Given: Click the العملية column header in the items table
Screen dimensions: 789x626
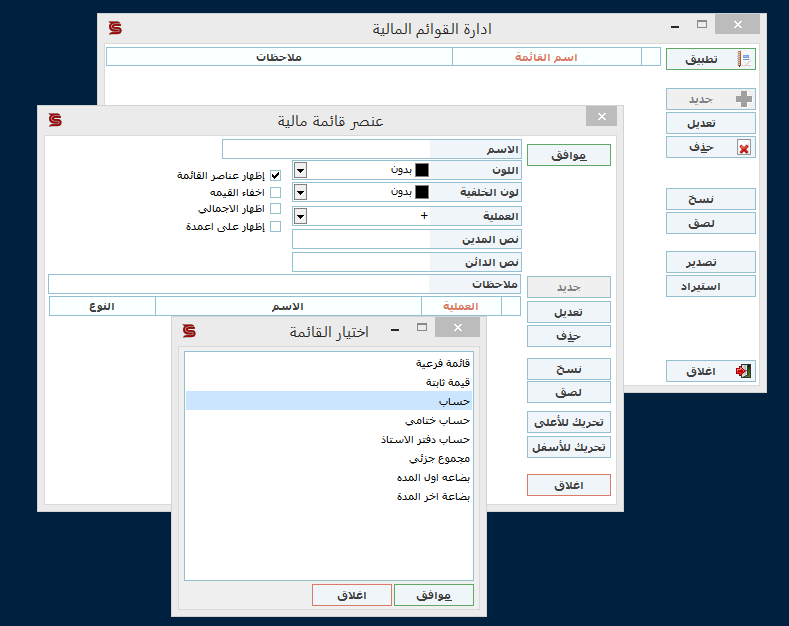Looking at the screenshot, I should click(461, 306).
